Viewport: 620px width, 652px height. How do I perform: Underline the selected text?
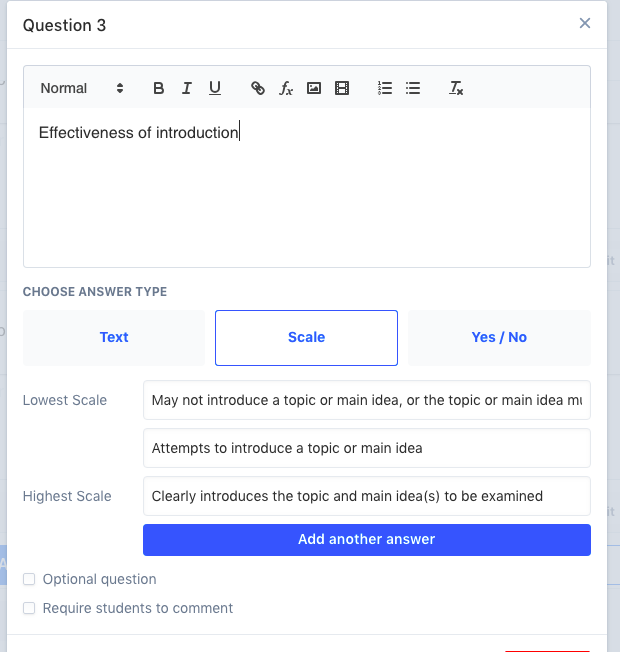215,88
